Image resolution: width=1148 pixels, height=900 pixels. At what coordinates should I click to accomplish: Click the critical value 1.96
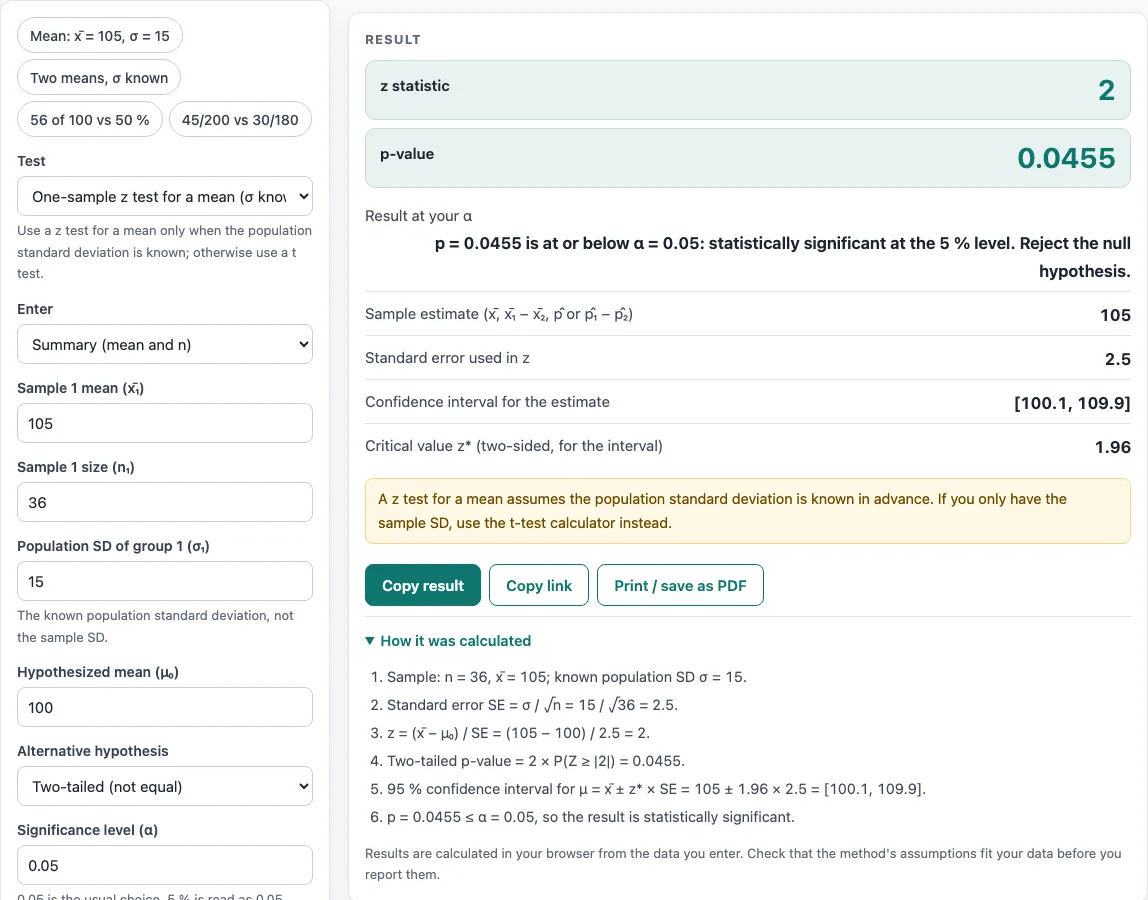pos(1113,447)
